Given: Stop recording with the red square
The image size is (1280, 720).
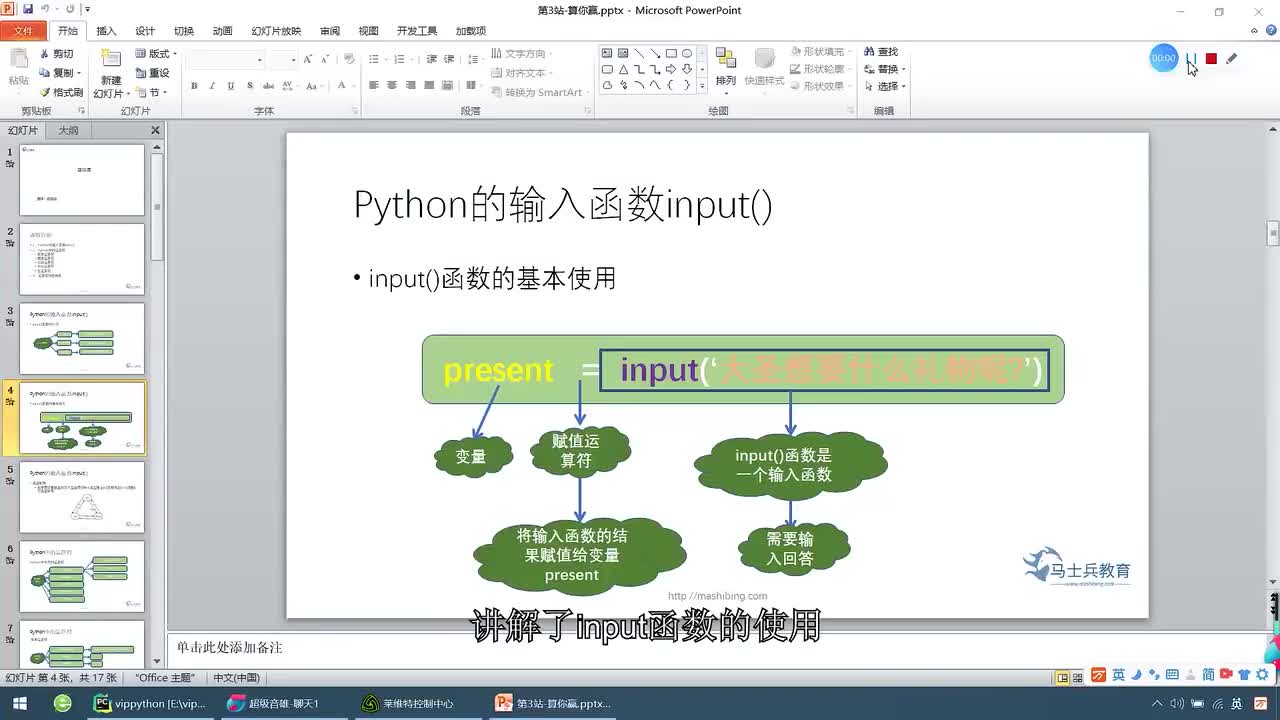Looking at the screenshot, I should [1211, 59].
